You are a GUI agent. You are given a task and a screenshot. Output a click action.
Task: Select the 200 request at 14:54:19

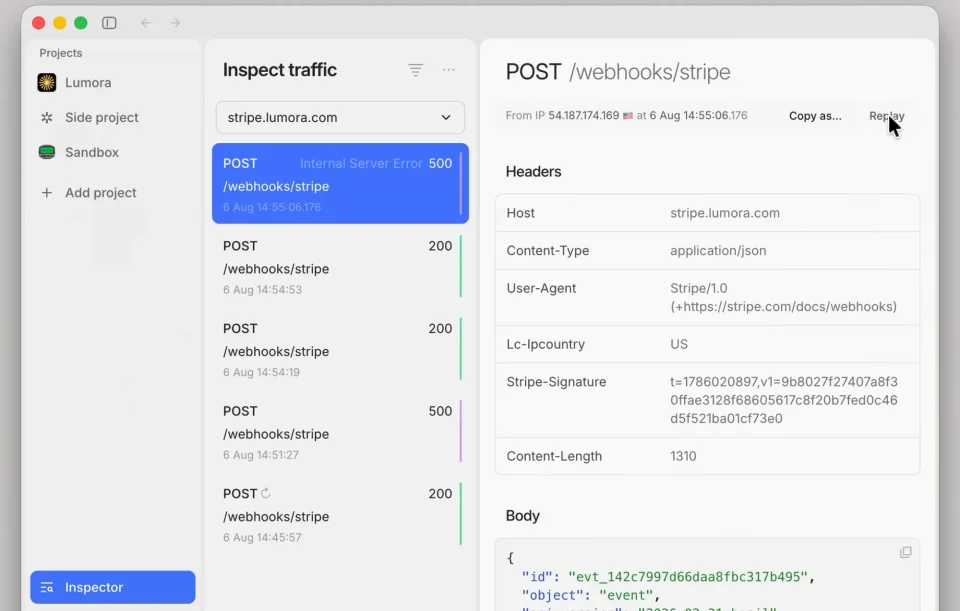(x=340, y=350)
